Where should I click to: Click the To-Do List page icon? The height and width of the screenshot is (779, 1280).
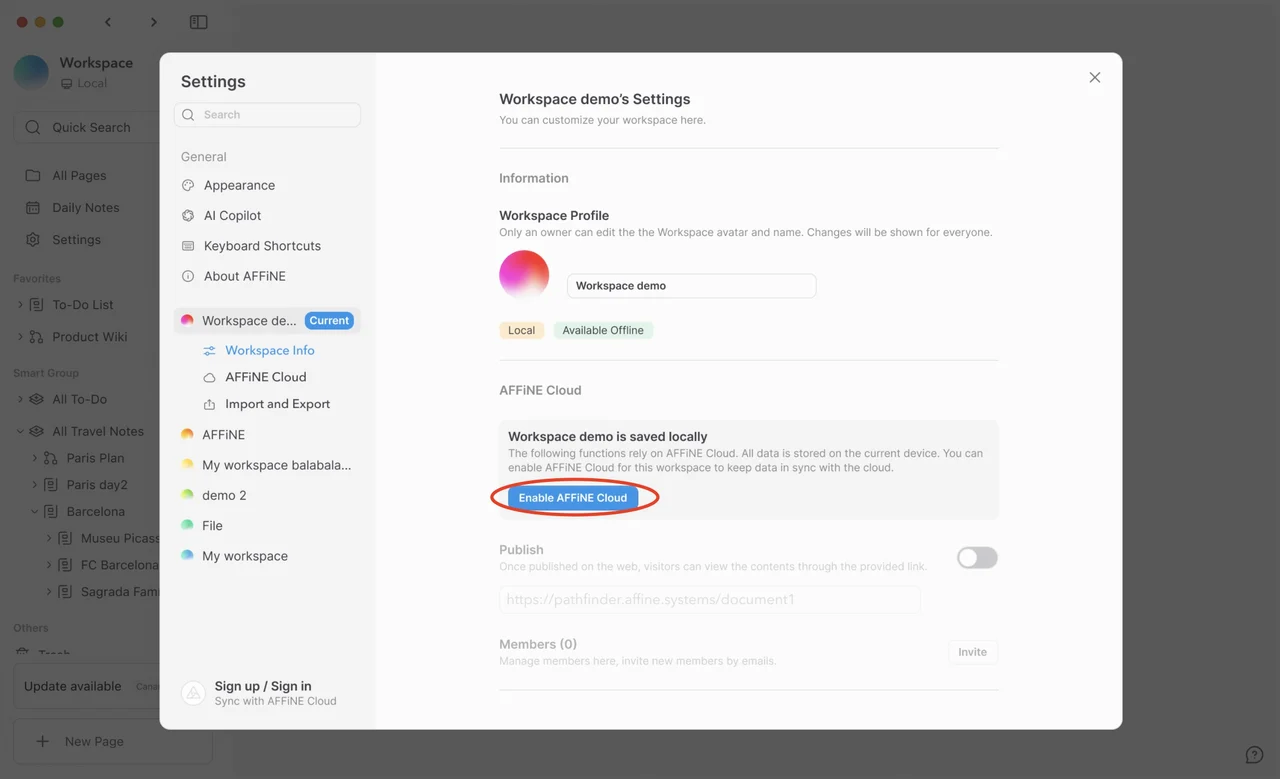[37, 305]
